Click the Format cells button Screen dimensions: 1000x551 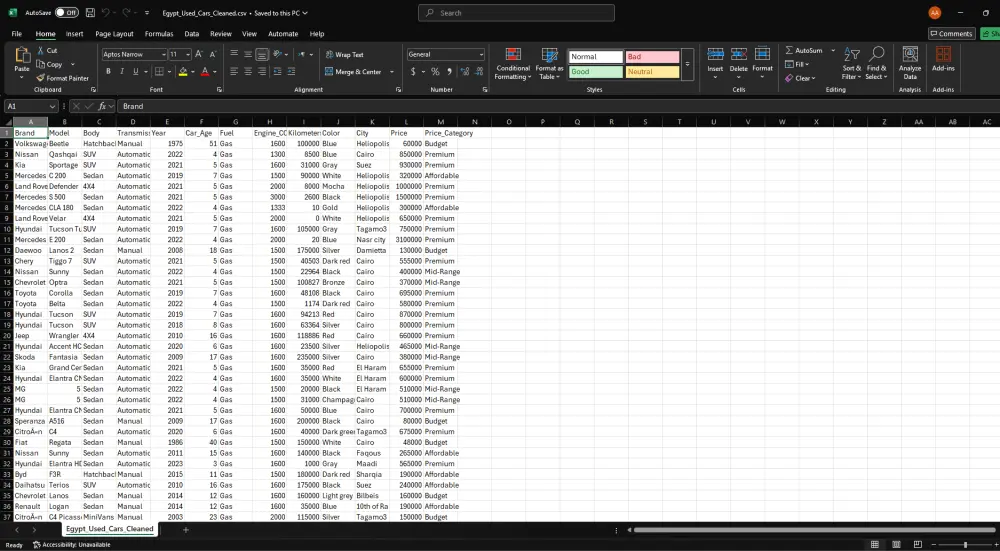point(762,64)
